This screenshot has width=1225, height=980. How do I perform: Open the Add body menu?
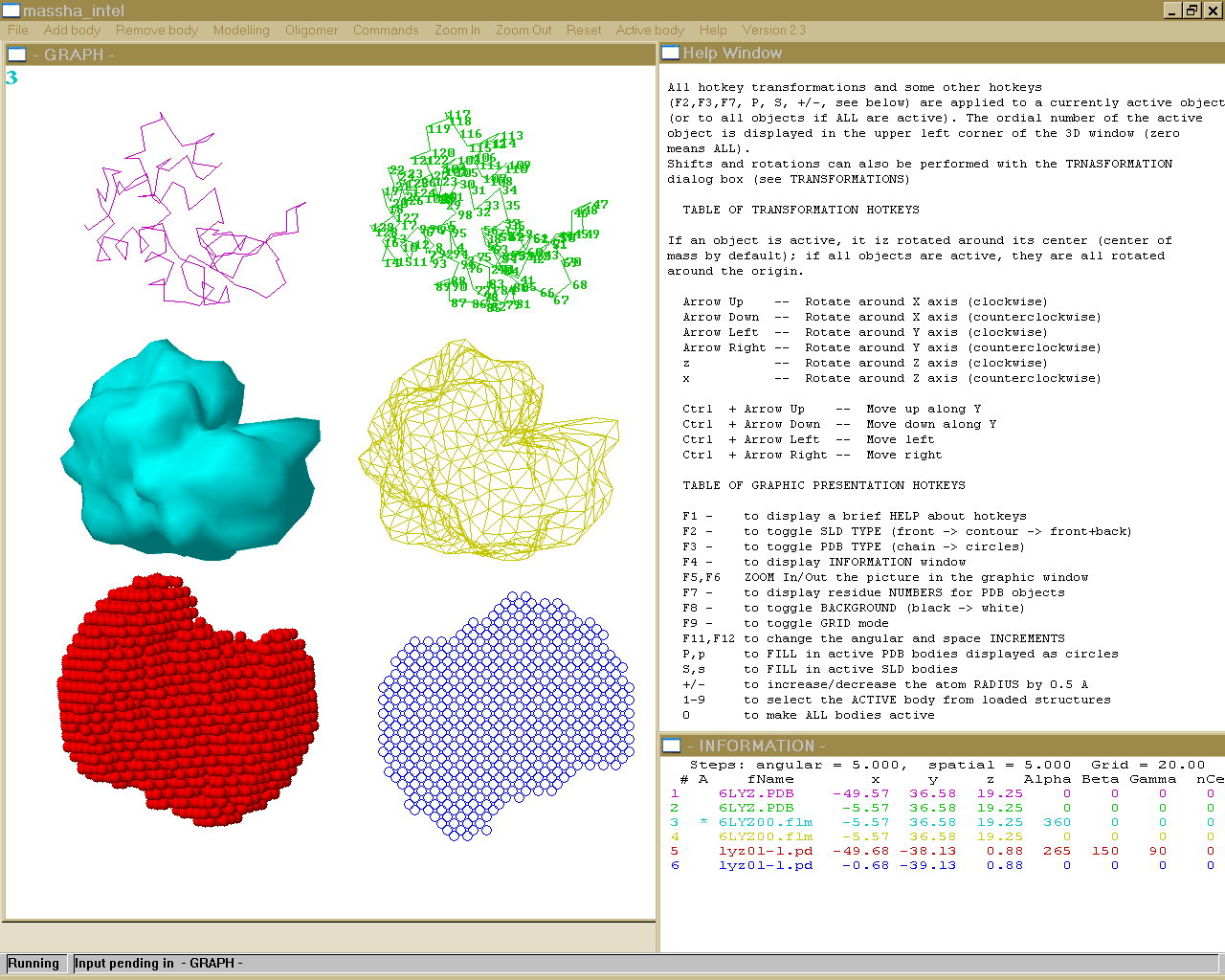pos(72,30)
